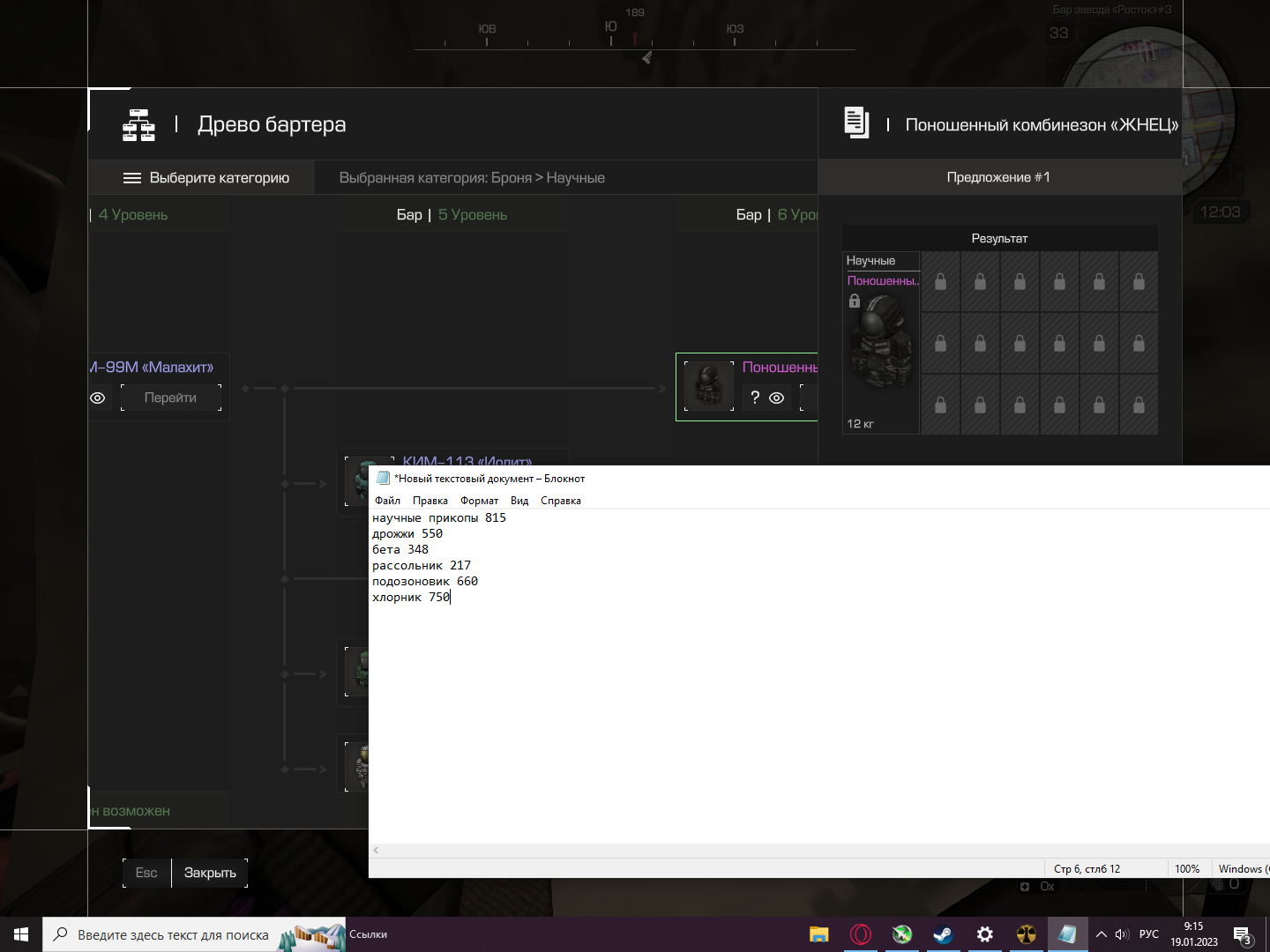Click the КИМ-113 item title
1270x952 pixels.
467,460
